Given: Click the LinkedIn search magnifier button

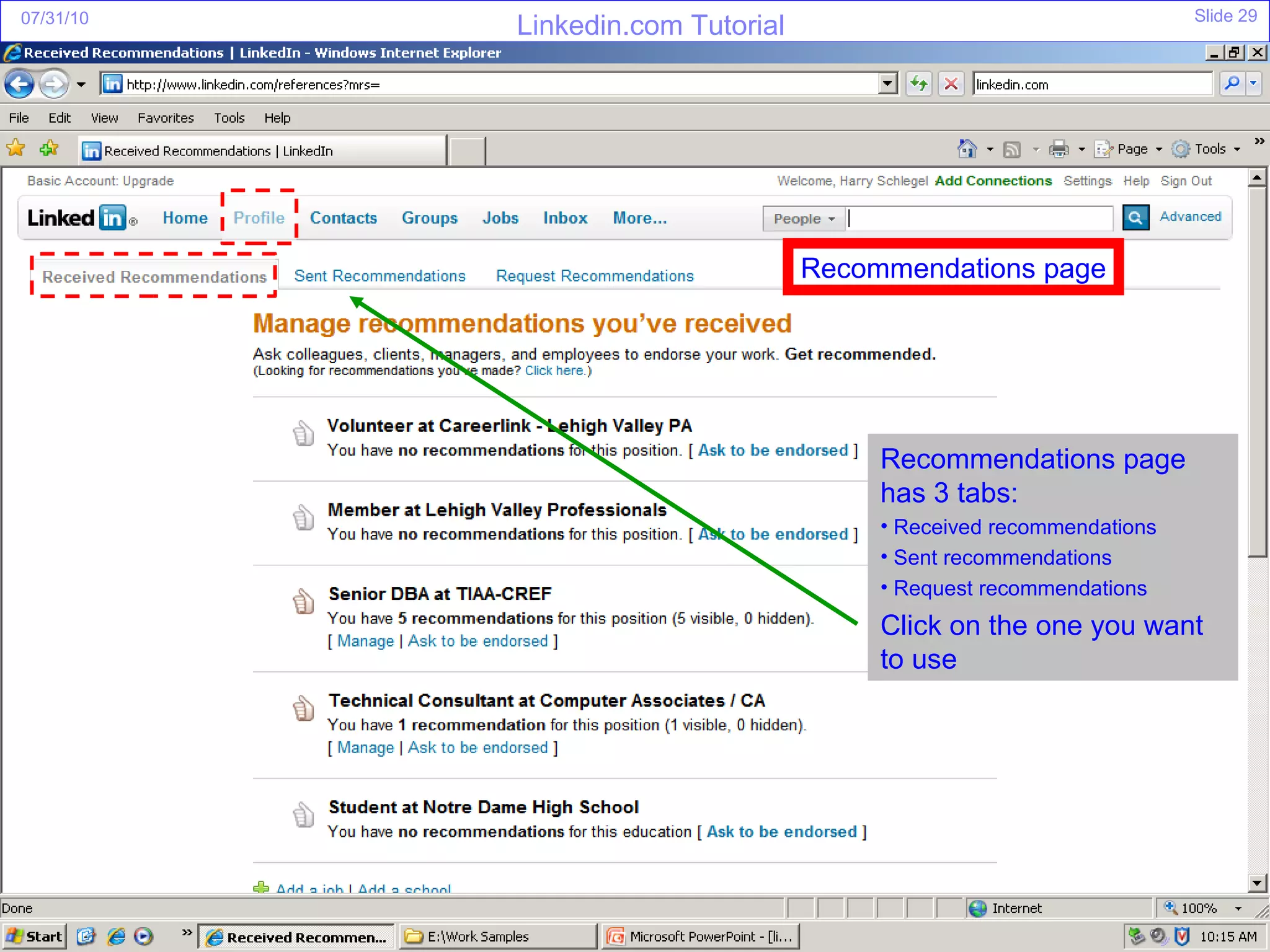Looking at the screenshot, I should pos(1135,218).
